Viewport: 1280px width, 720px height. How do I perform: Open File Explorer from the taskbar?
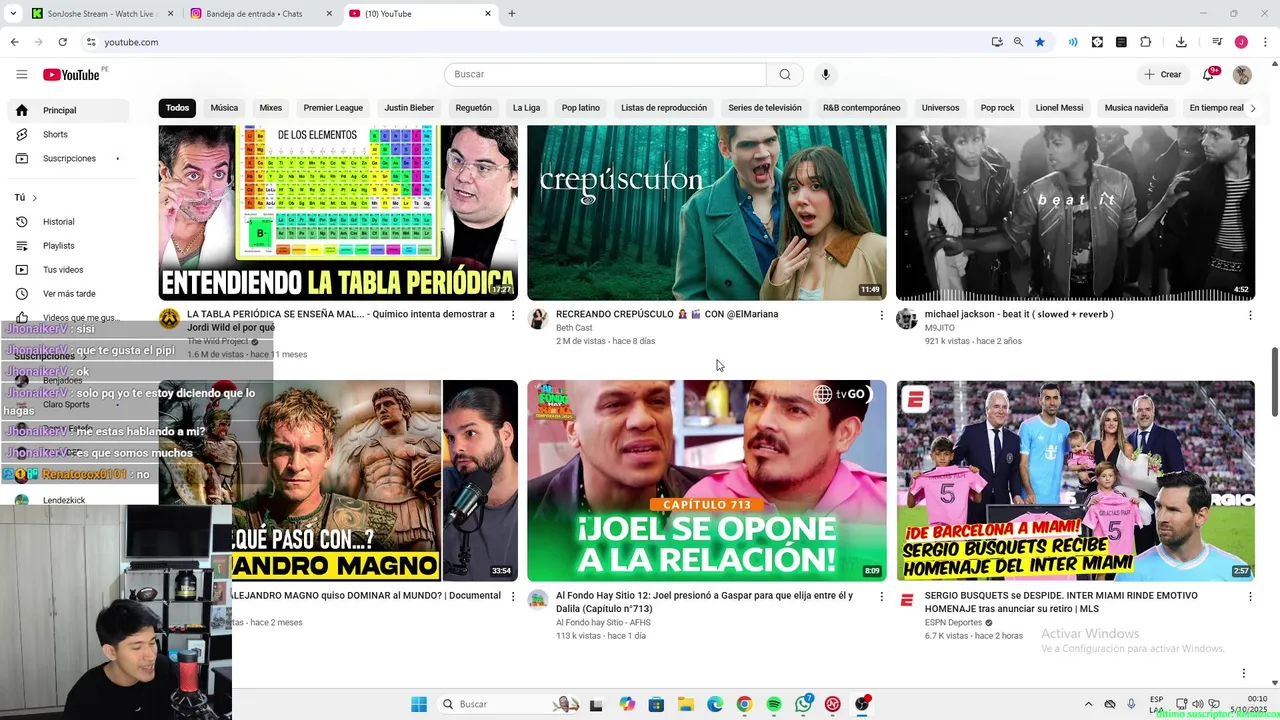[685, 704]
